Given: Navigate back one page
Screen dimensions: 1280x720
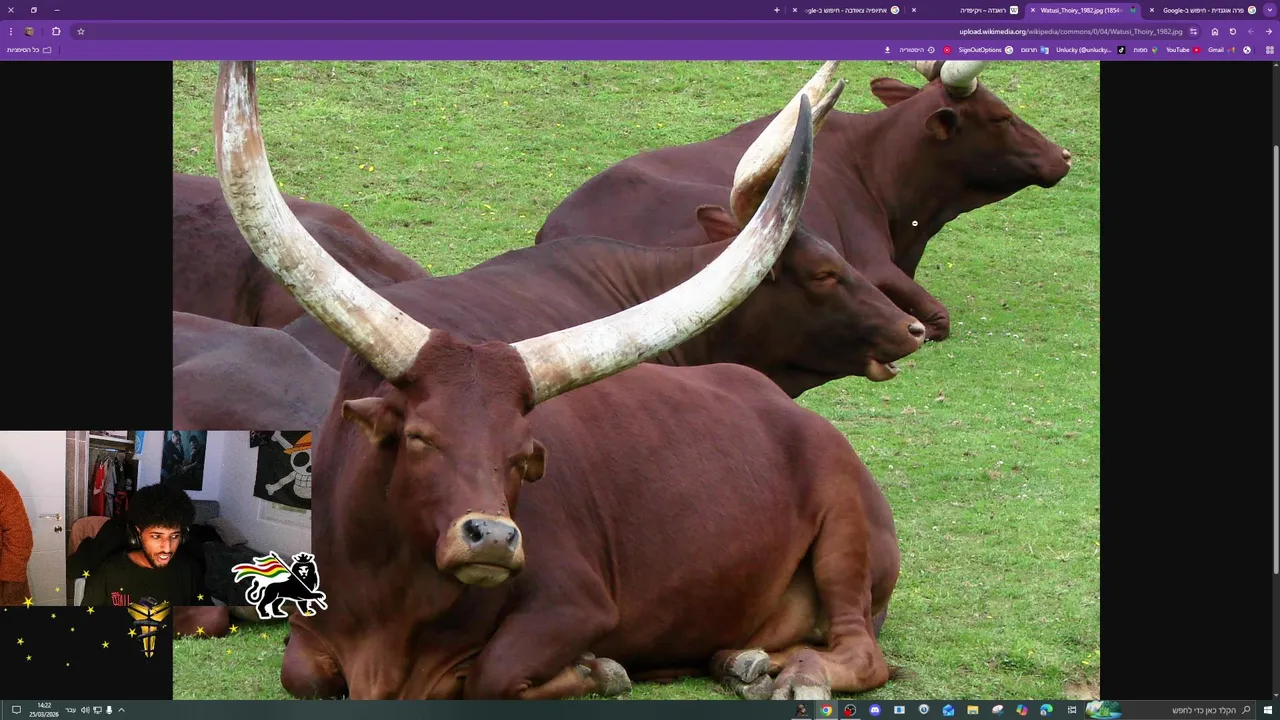Looking at the screenshot, I should 1269,31.
